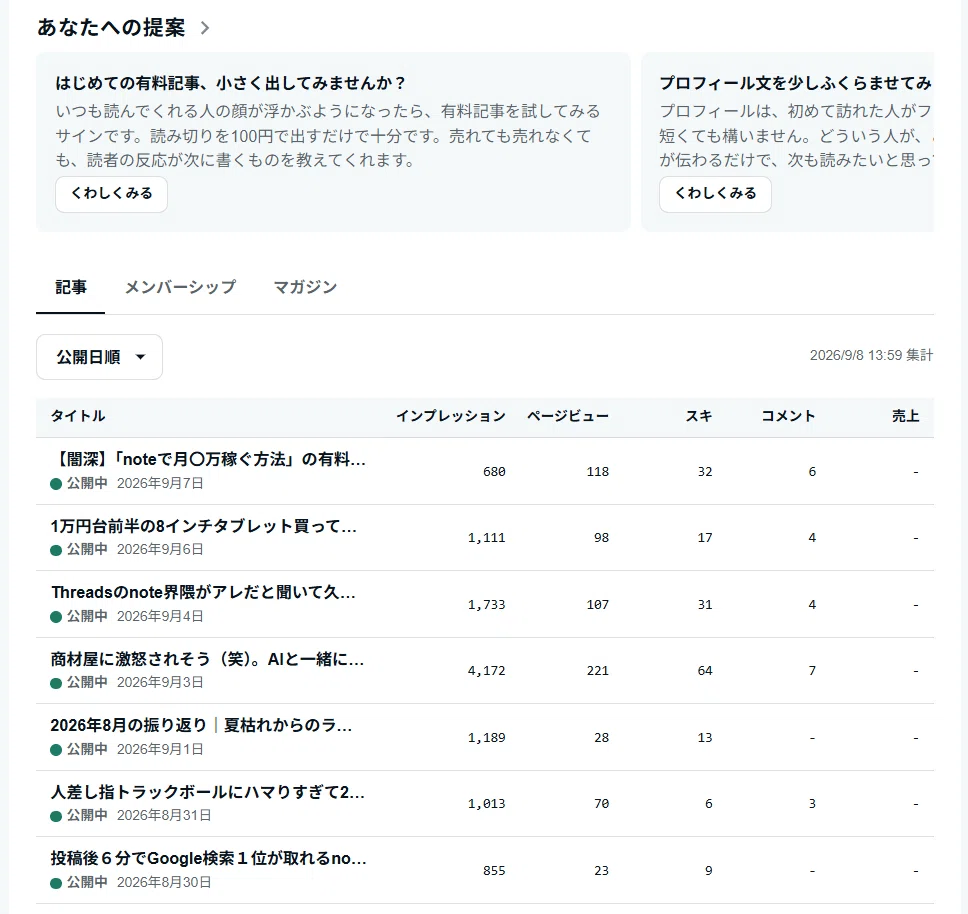Click the chevron arrow beside あなたへの提案

click(x=205, y=28)
